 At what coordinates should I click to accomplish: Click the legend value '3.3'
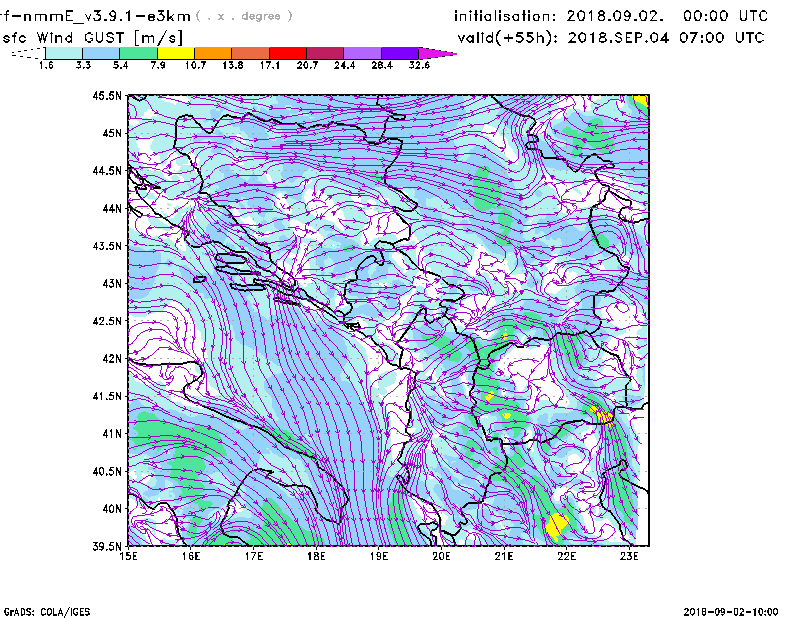click(83, 65)
